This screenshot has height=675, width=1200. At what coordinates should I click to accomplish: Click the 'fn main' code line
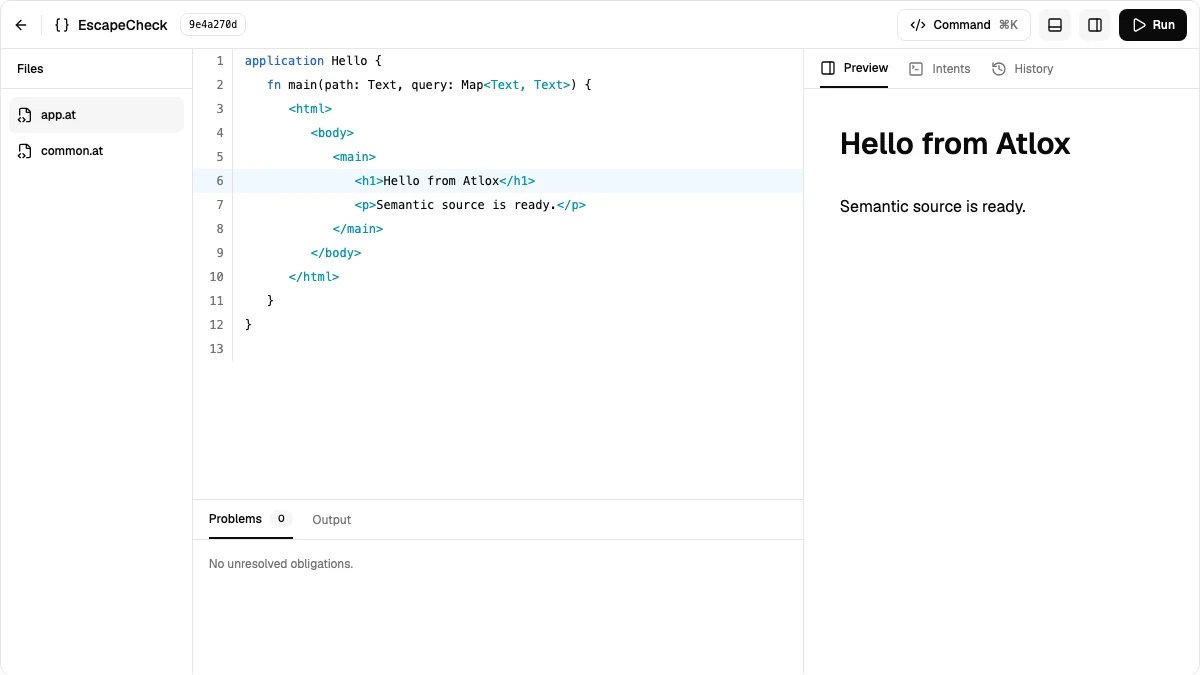click(429, 85)
